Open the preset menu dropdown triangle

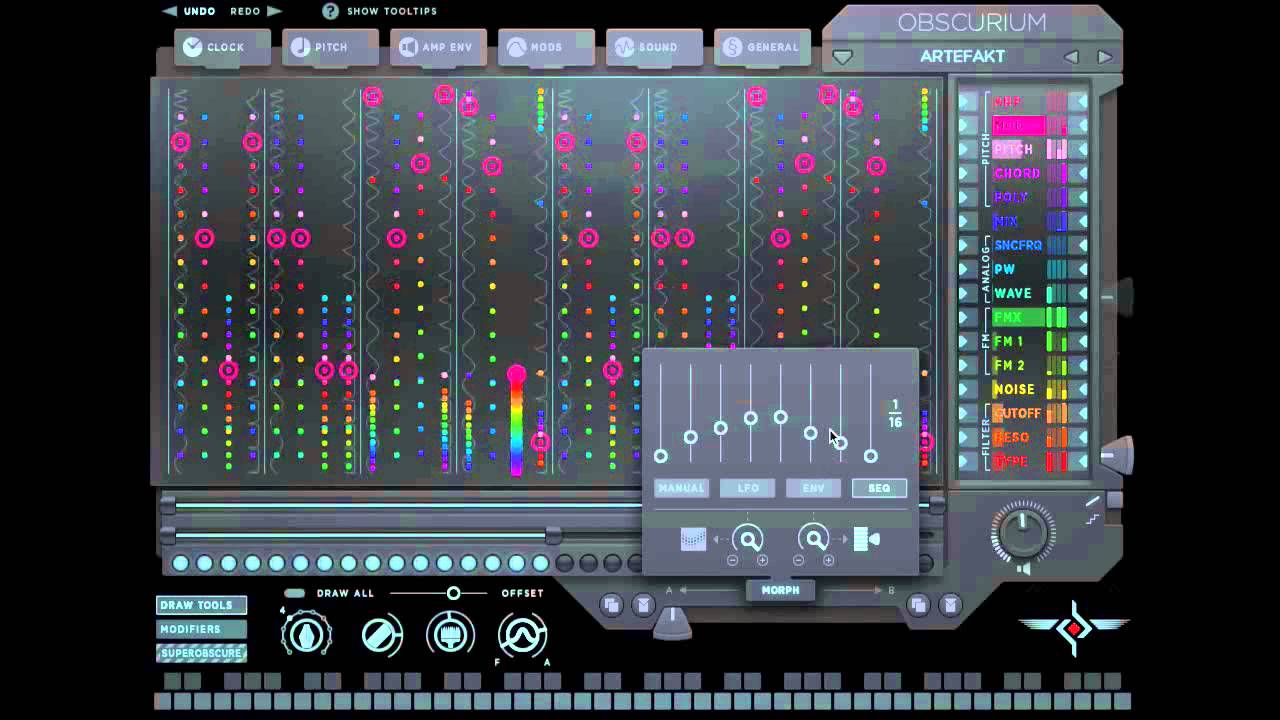coord(843,58)
